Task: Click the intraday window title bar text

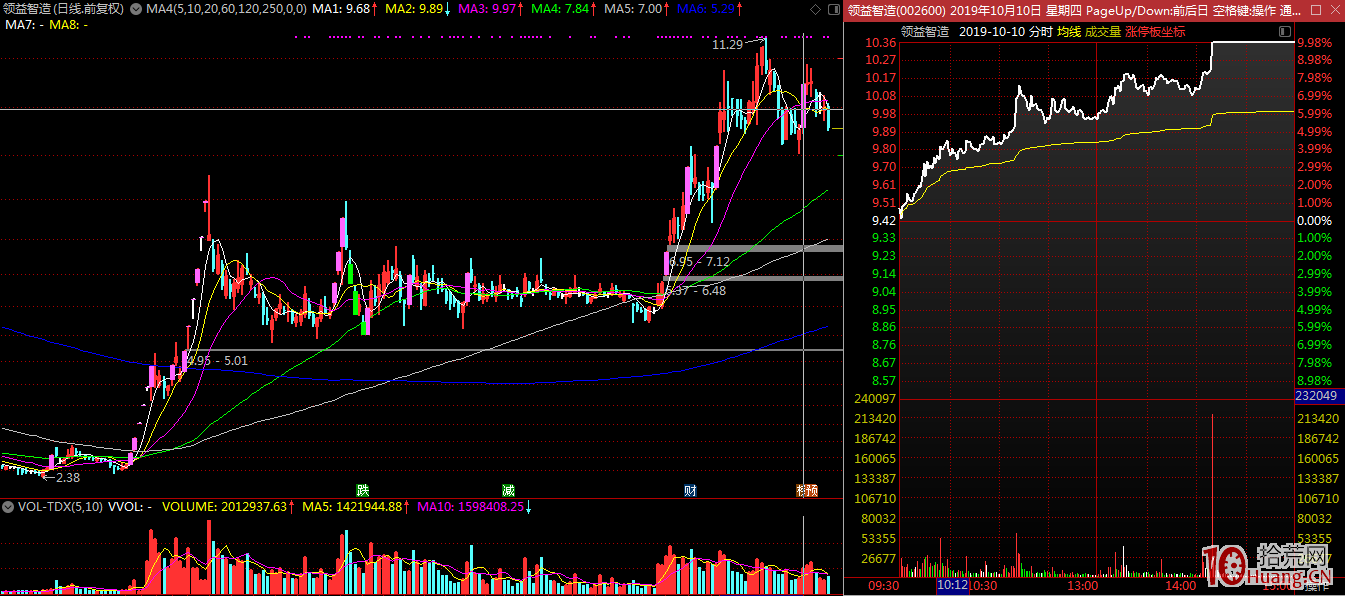Action: [x=1074, y=9]
